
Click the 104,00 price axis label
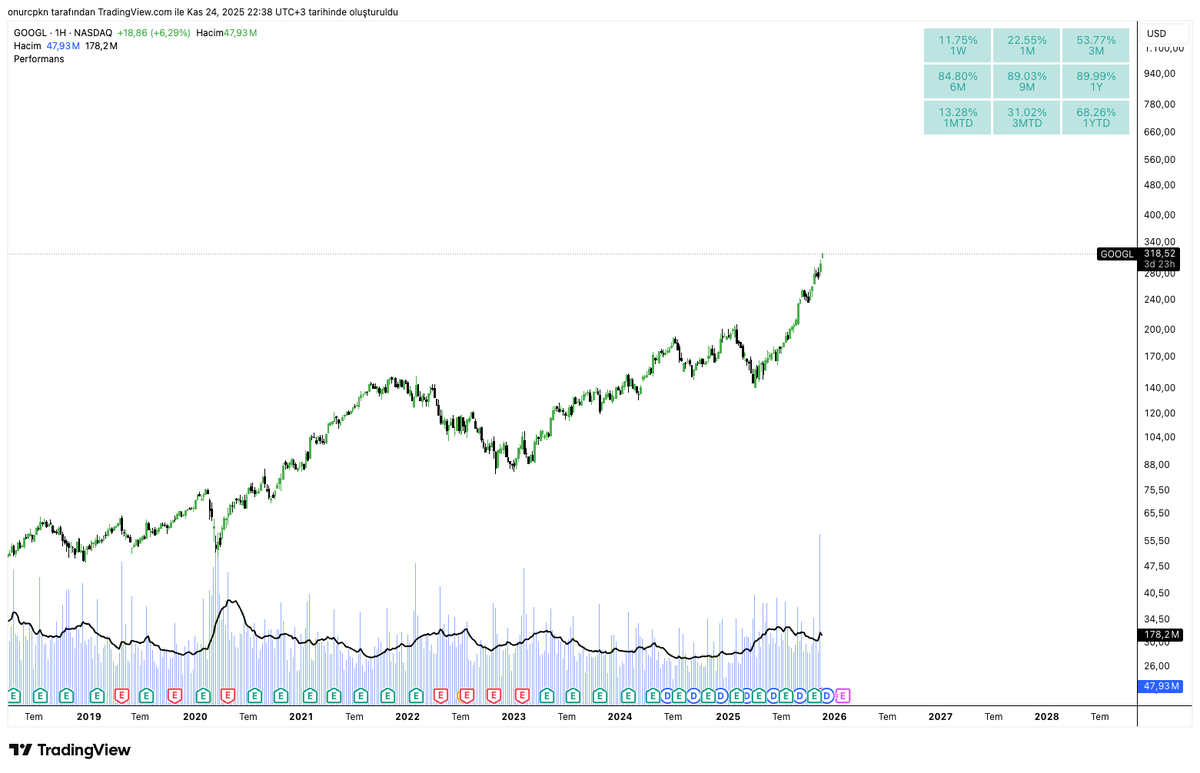coord(1161,438)
